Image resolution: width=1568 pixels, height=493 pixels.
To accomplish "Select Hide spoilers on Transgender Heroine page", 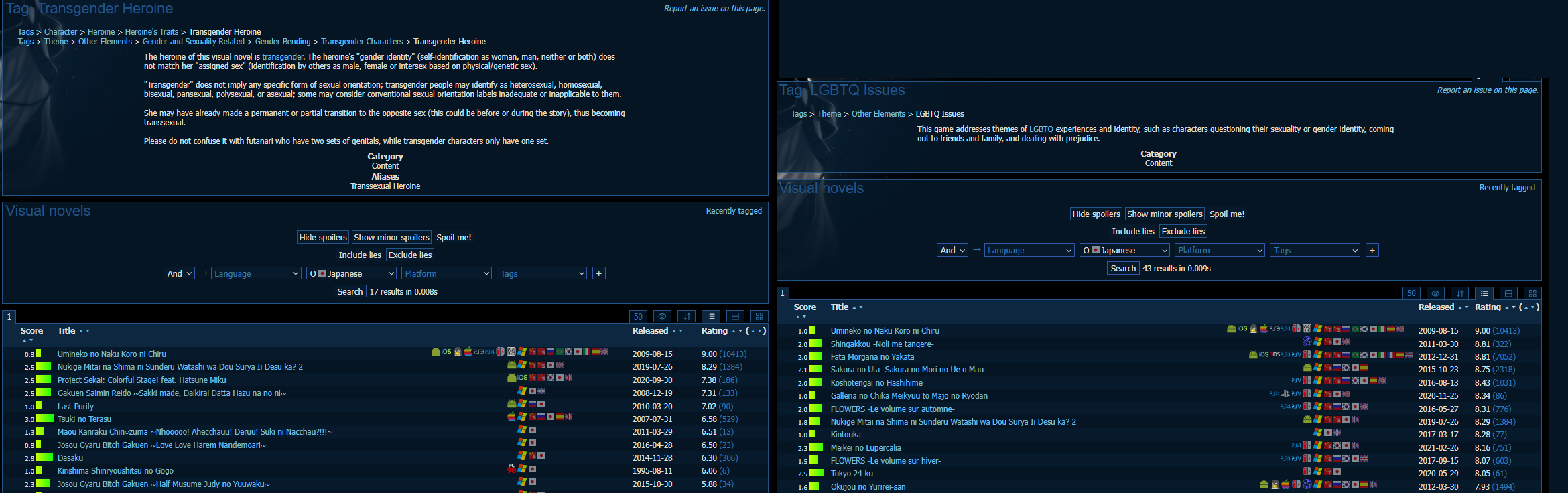I will pos(323,237).
